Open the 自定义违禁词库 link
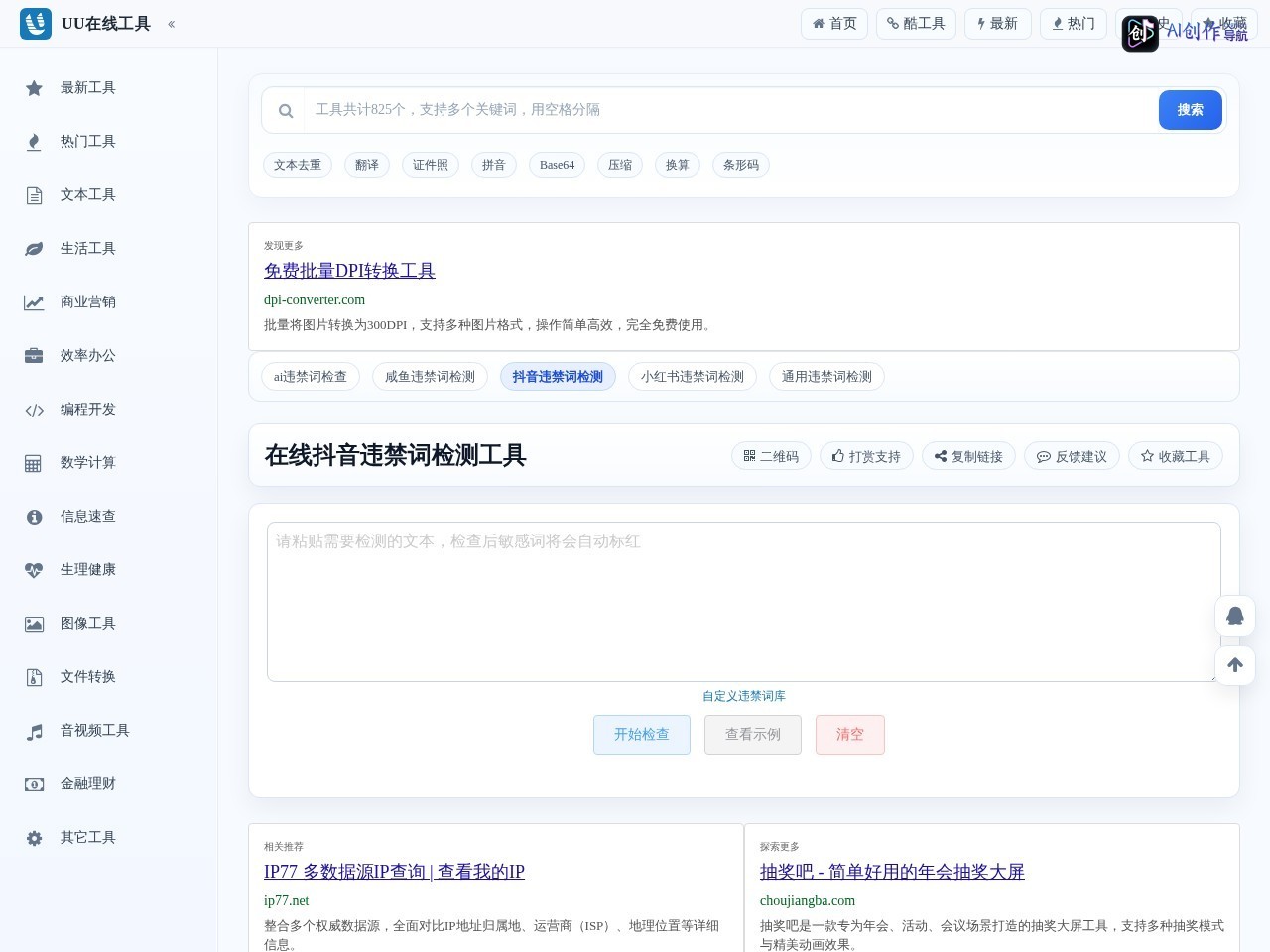Screen dimensions: 1270x952 [x=744, y=696]
